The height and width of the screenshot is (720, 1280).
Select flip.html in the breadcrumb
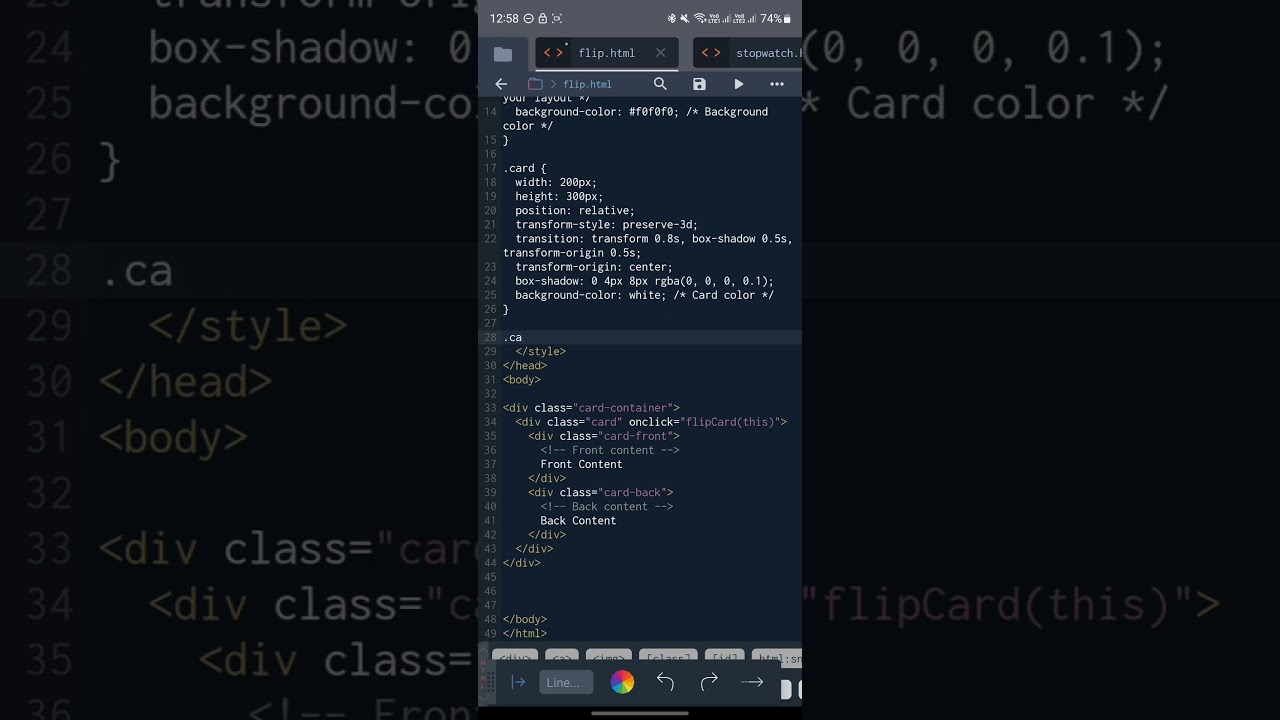coord(587,84)
